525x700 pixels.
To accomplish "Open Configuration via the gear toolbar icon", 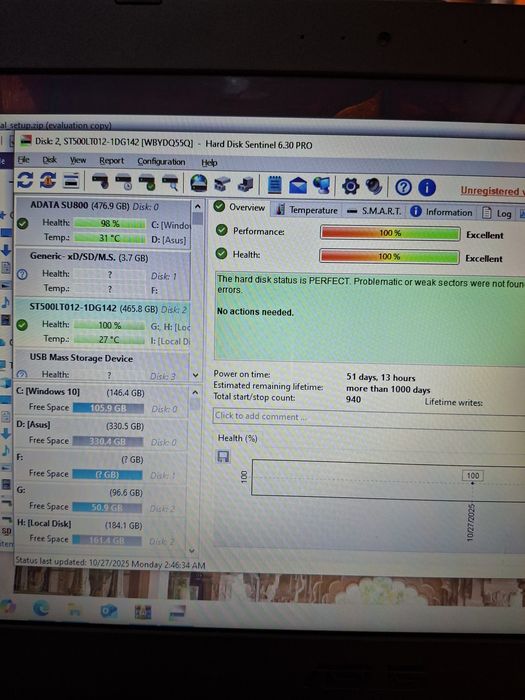I will point(350,186).
